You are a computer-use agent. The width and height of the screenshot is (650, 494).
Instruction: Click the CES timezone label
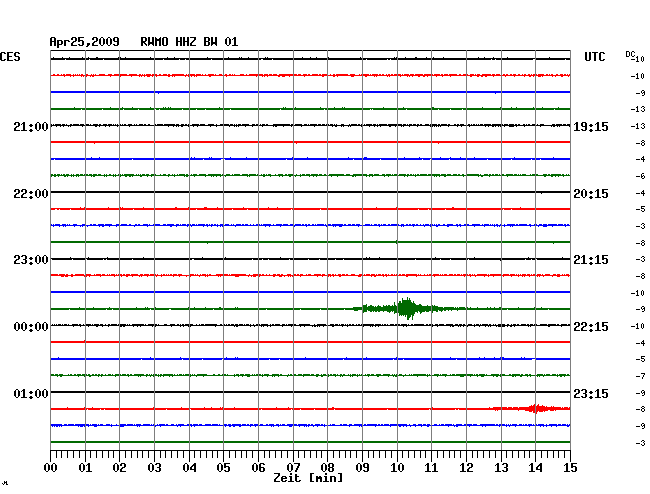coord(10,57)
